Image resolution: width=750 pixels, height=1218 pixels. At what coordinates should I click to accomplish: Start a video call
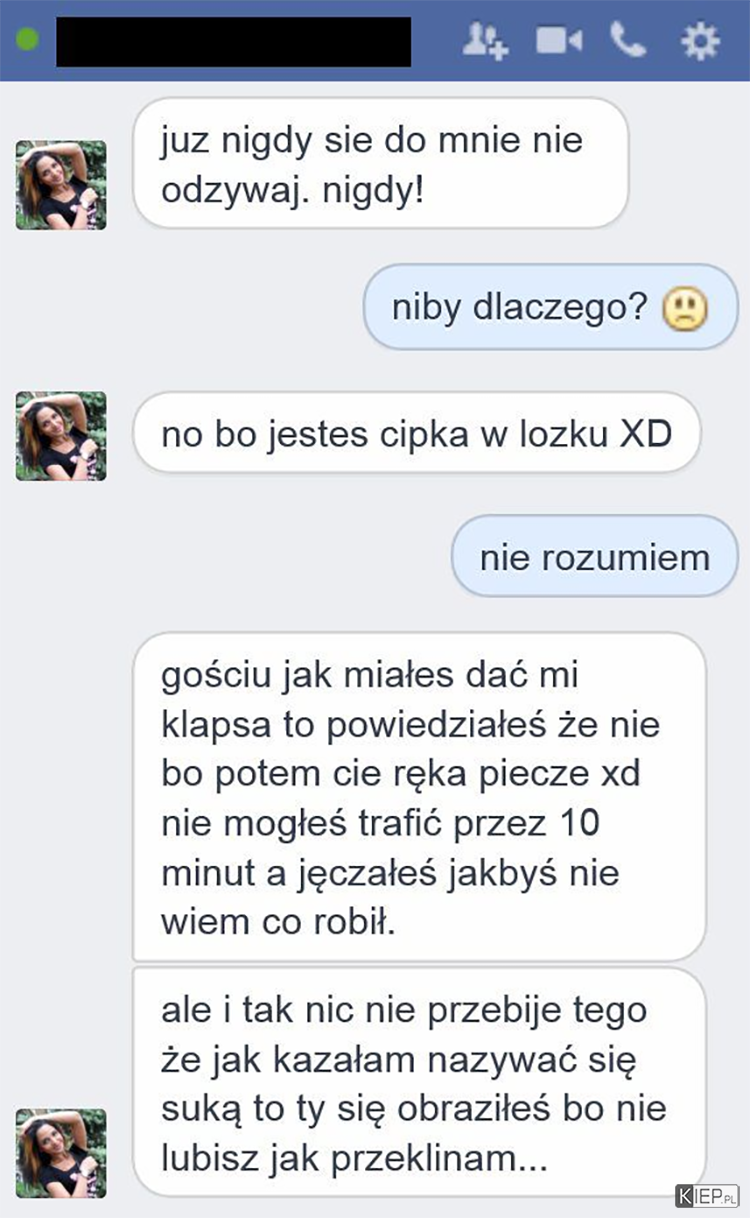558,41
